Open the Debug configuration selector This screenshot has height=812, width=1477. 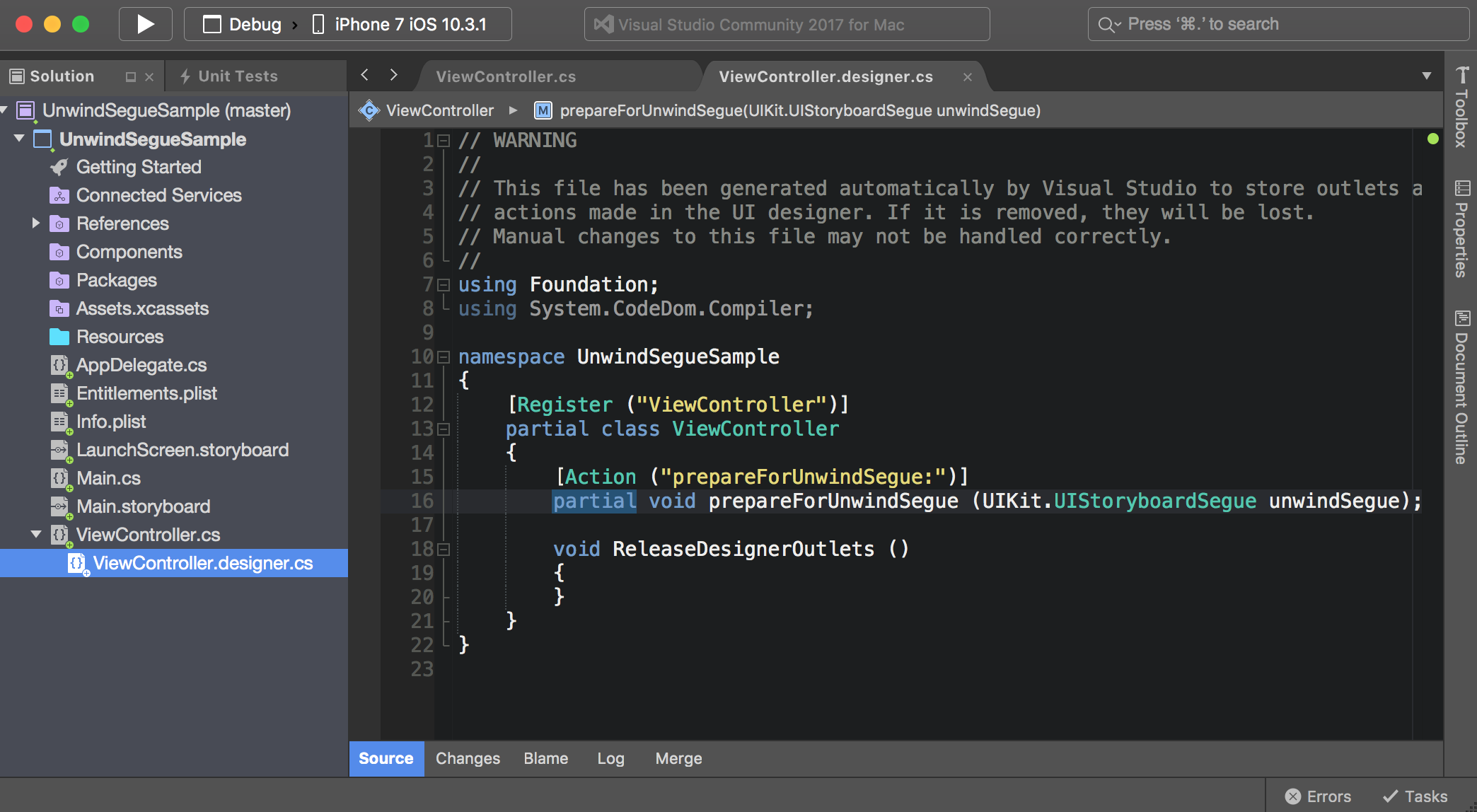[x=242, y=25]
